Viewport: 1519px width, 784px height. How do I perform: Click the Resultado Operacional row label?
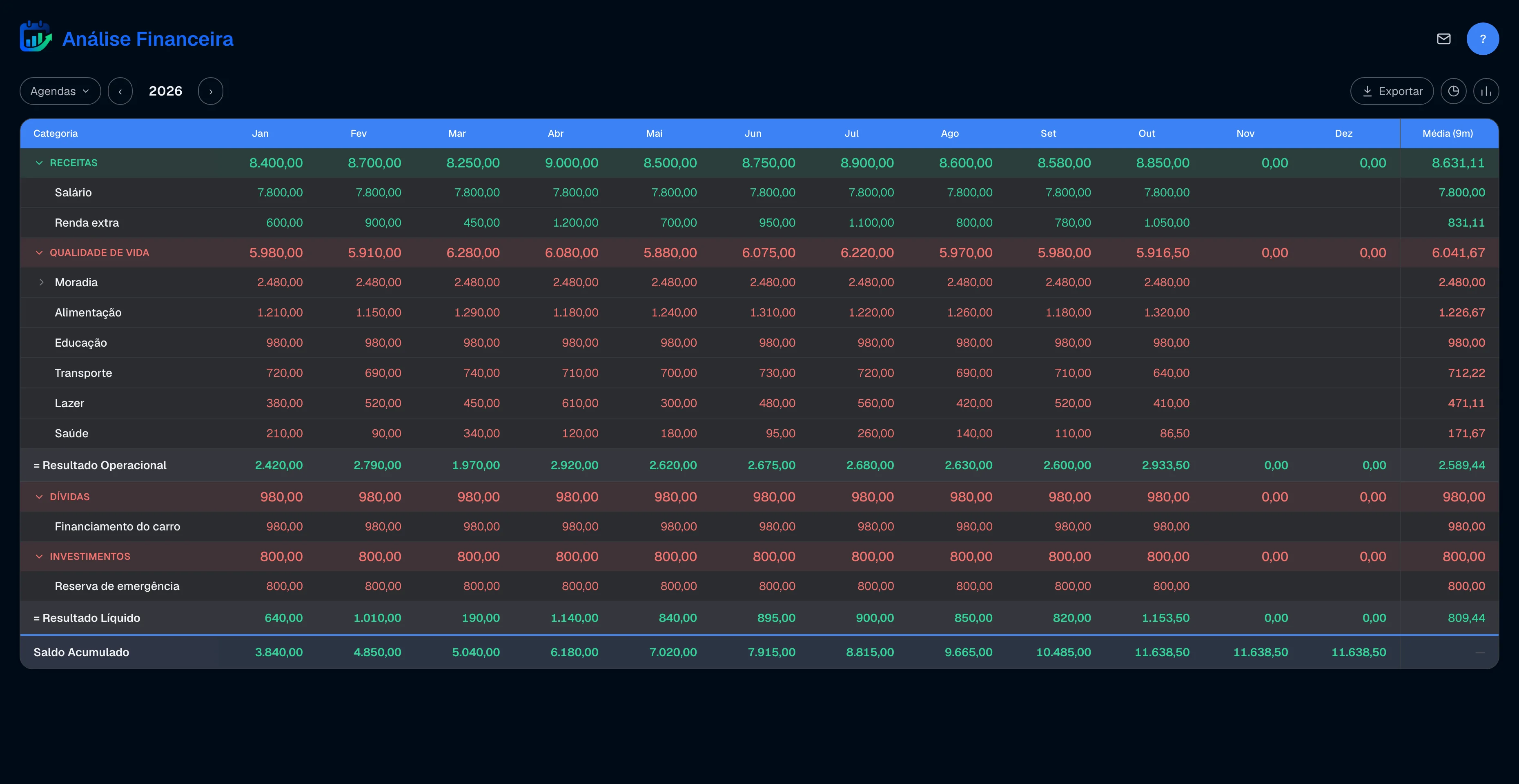tap(100, 465)
